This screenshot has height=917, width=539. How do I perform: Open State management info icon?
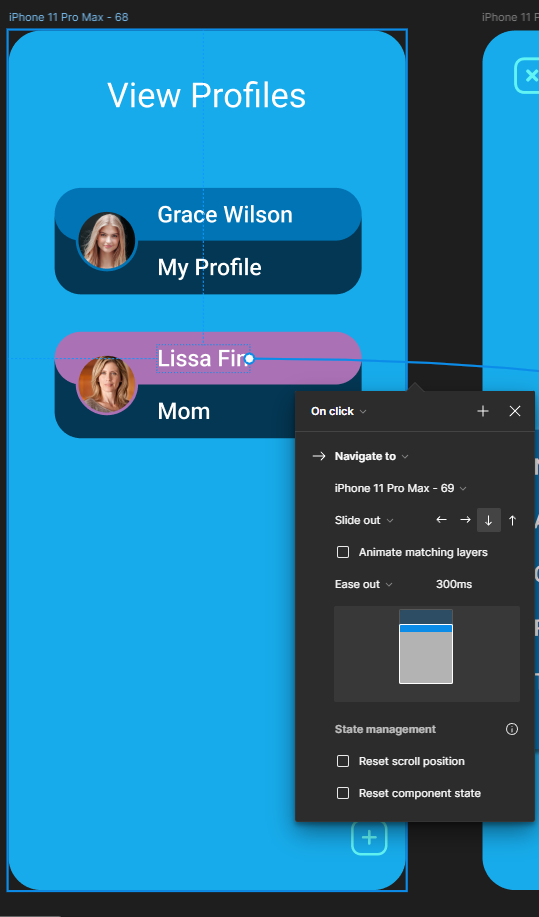(512, 729)
